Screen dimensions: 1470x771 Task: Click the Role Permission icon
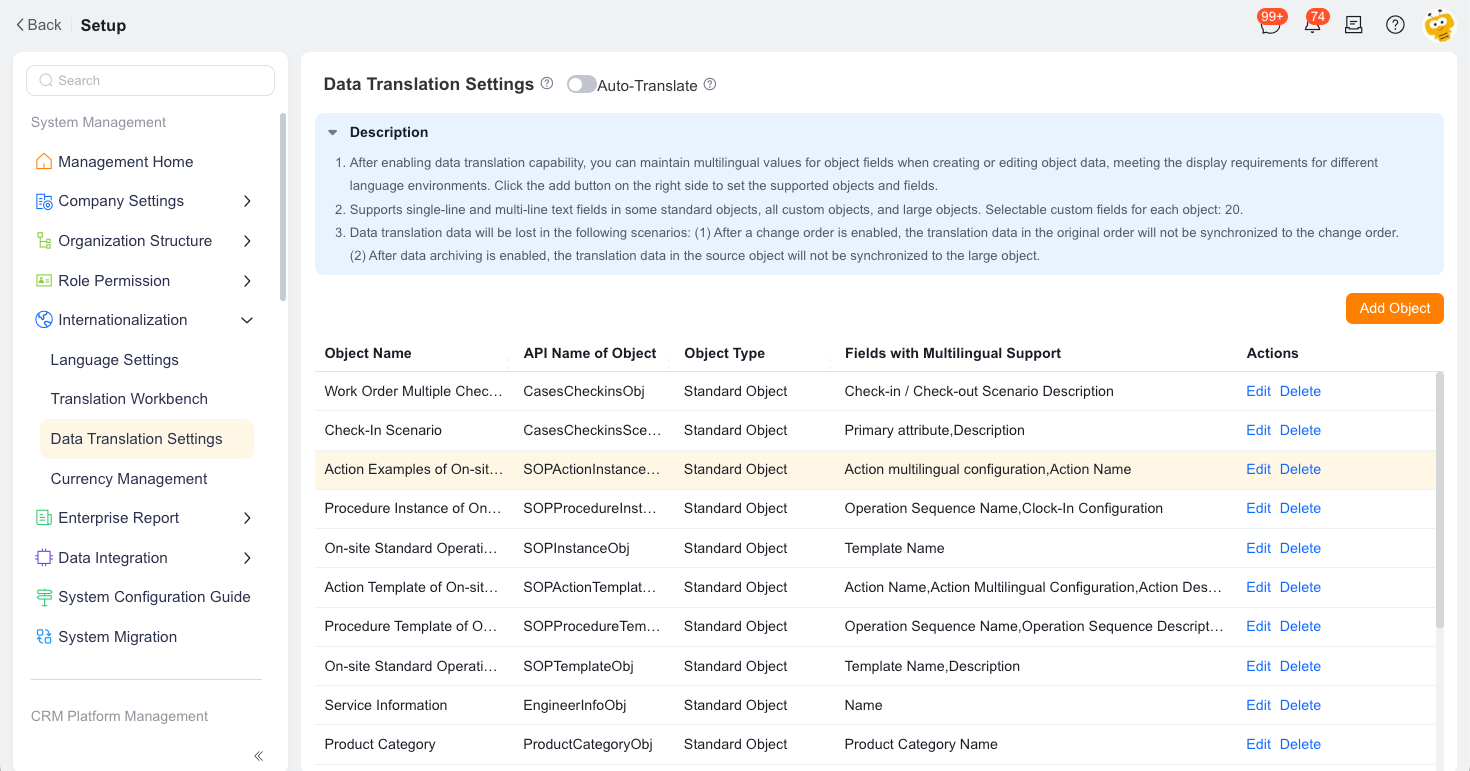tap(44, 281)
